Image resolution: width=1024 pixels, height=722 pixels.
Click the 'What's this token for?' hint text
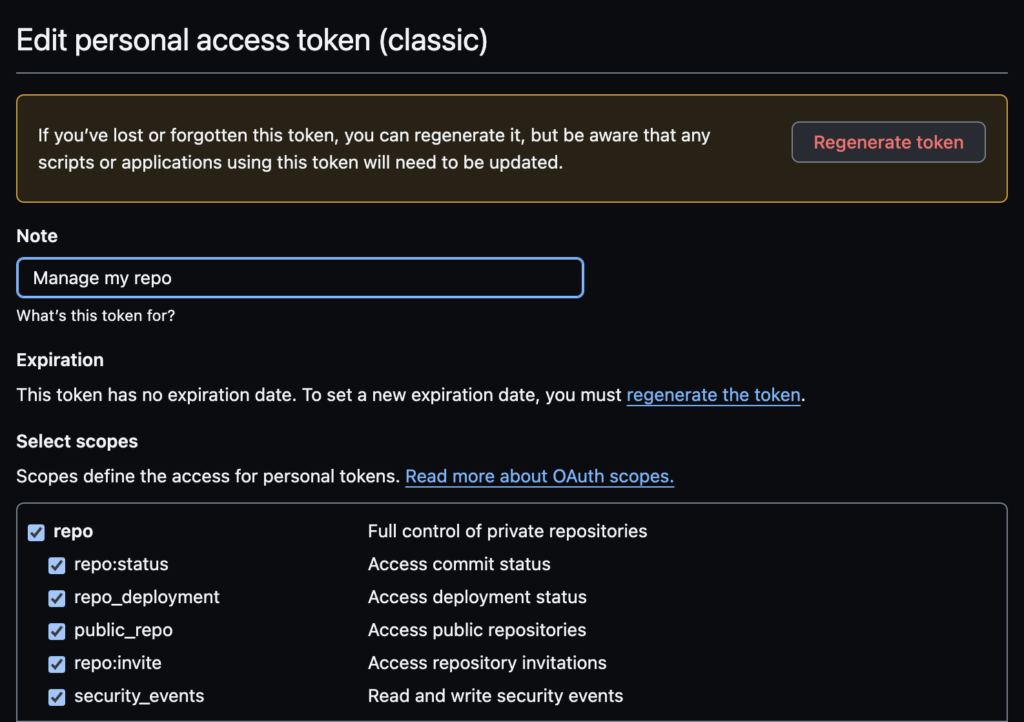tap(96, 316)
